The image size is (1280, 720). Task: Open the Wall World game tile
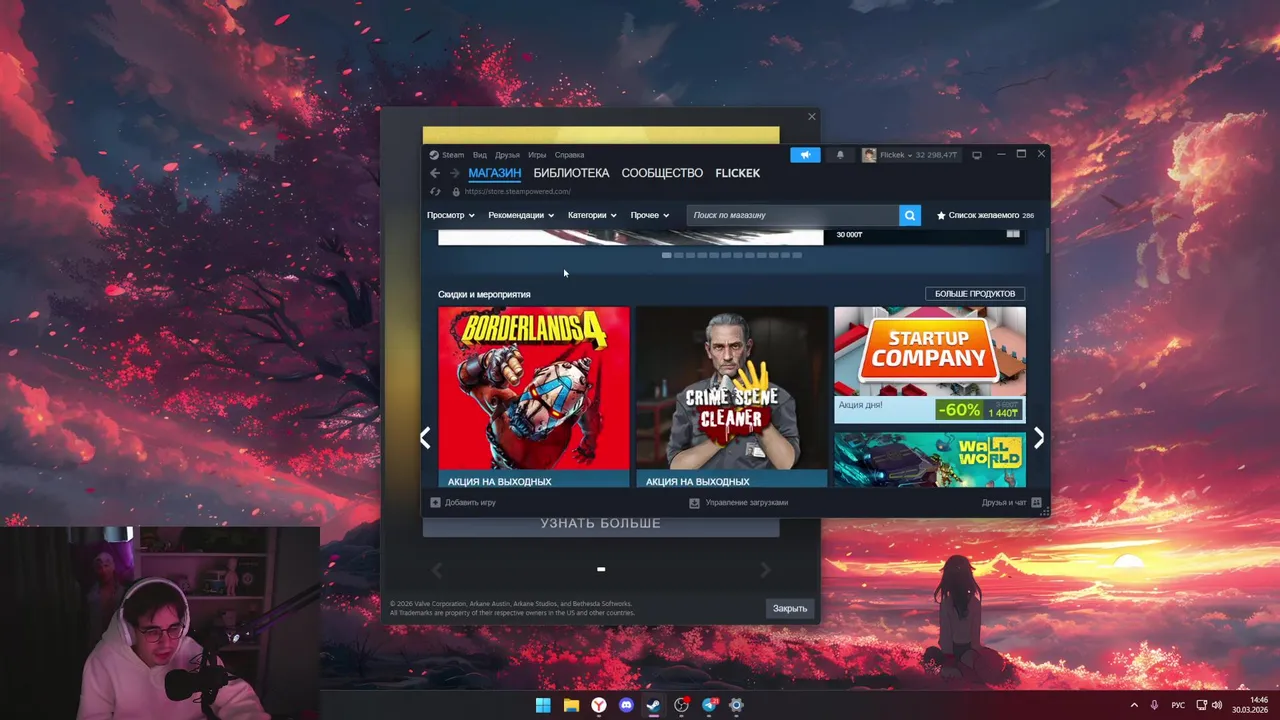click(x=930, y=460)
